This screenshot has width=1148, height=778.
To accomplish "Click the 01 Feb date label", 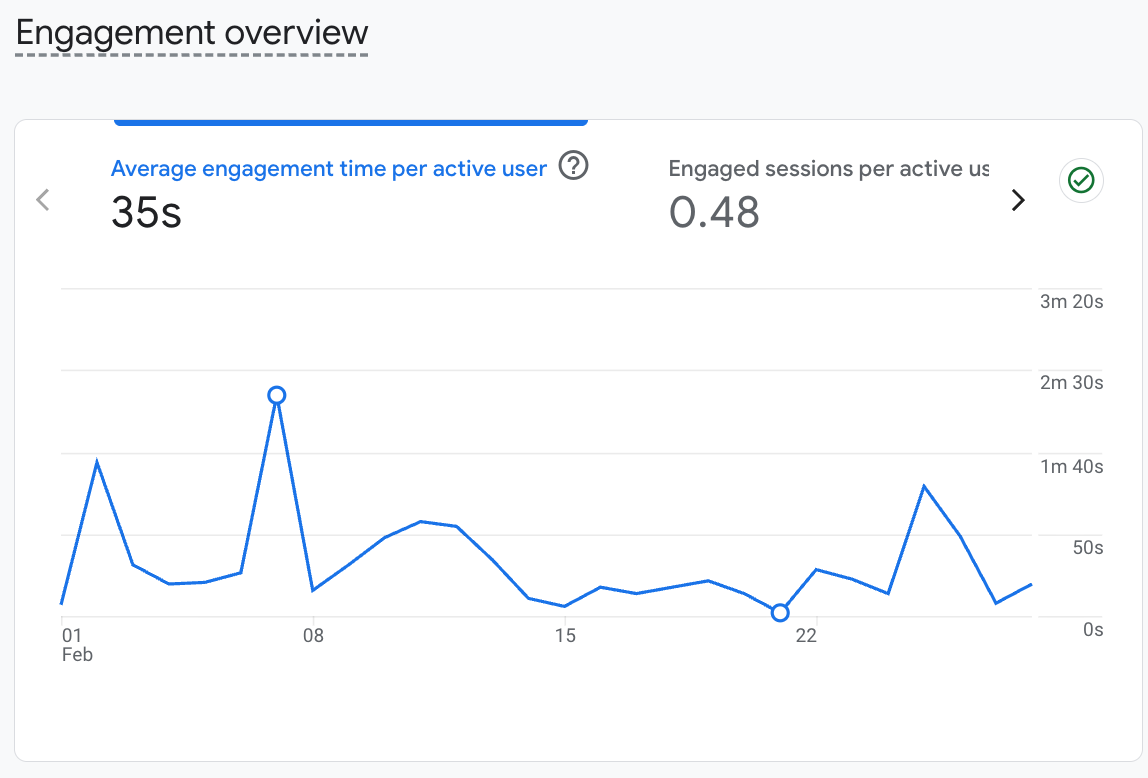I will 74,644.
